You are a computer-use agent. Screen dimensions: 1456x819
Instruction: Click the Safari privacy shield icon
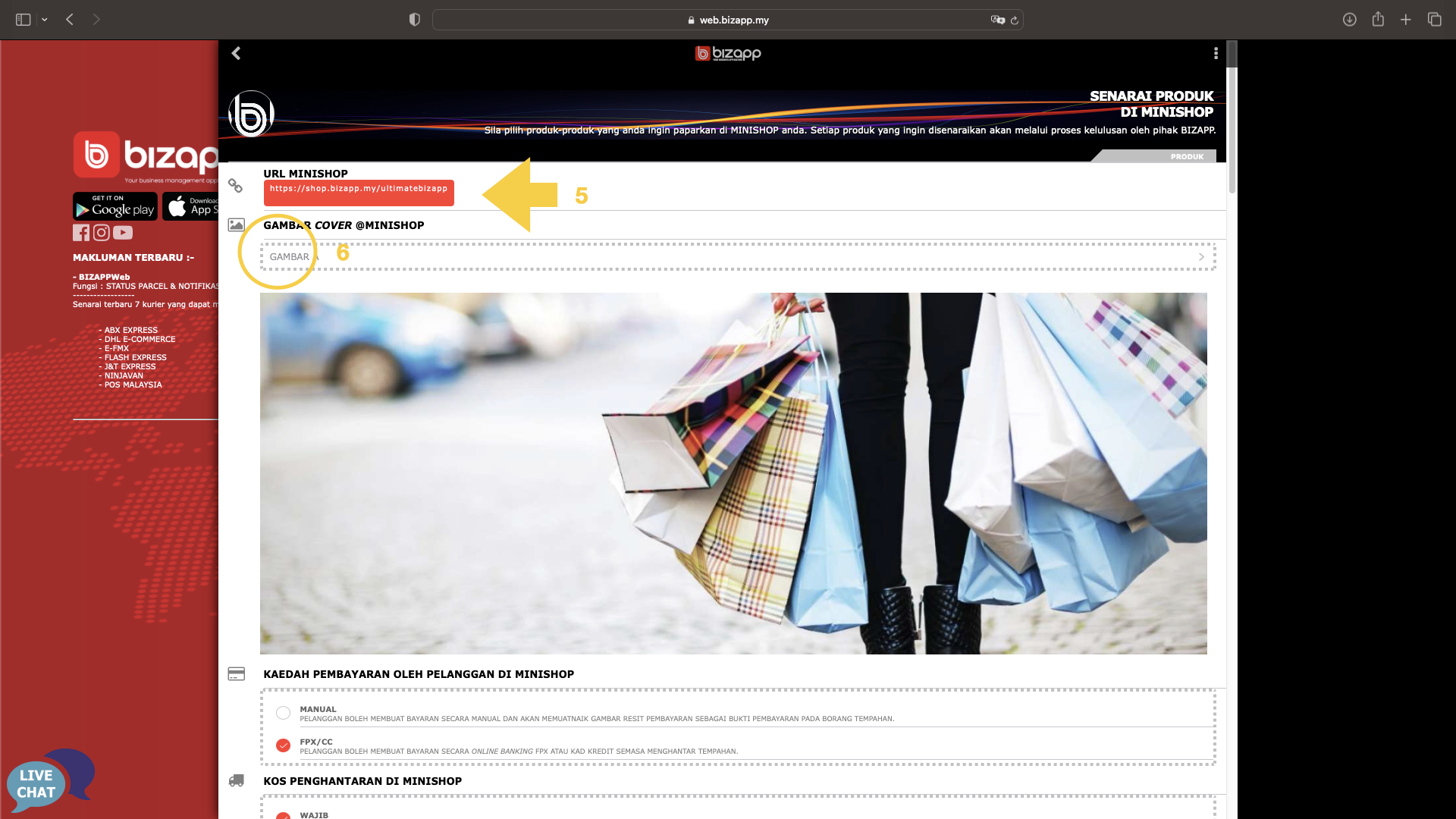[x=414, y=20]
